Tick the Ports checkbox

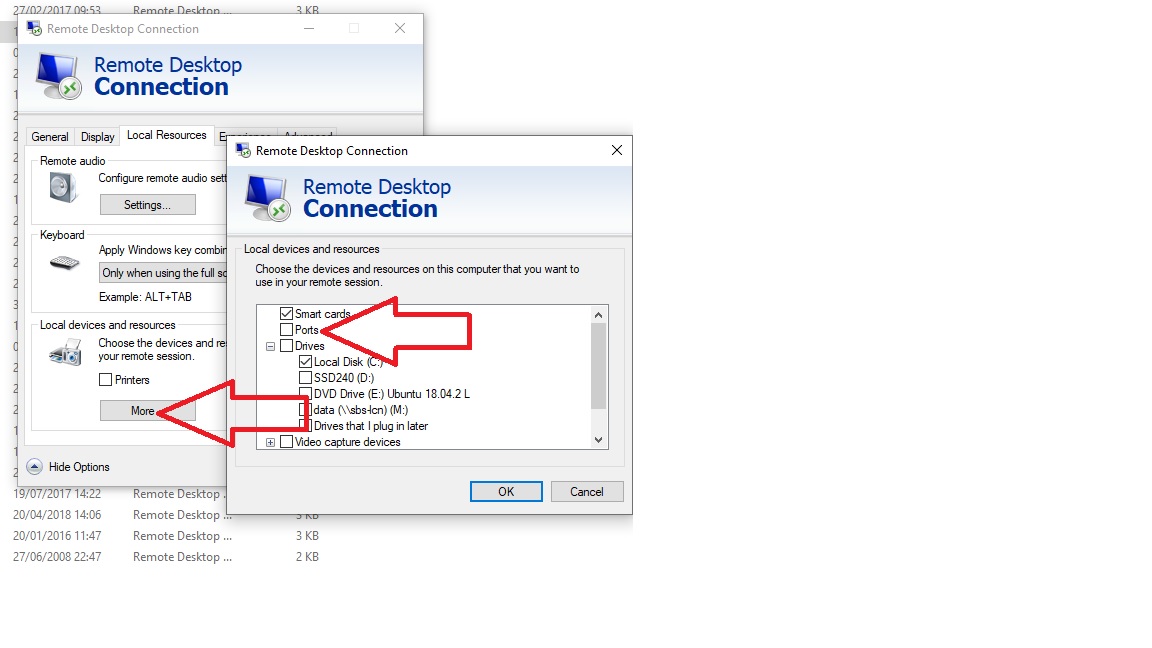pos(287,330)
